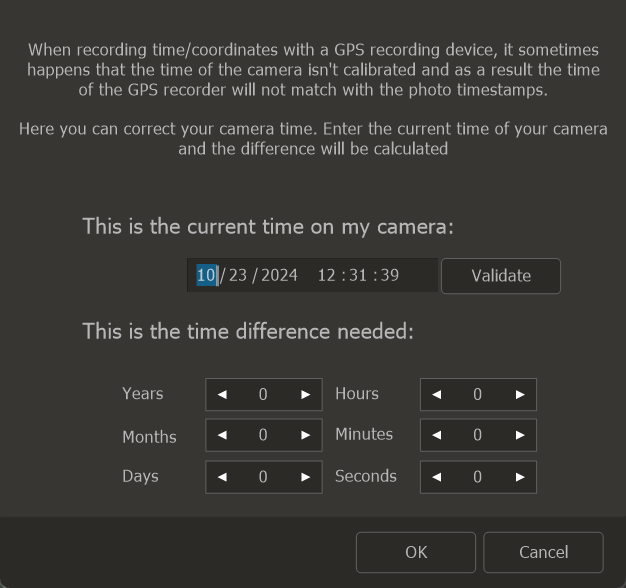Click the Seconds label
Image resolution: width=626 pixels, height=588 pixels.
click(x=366, y=476)
